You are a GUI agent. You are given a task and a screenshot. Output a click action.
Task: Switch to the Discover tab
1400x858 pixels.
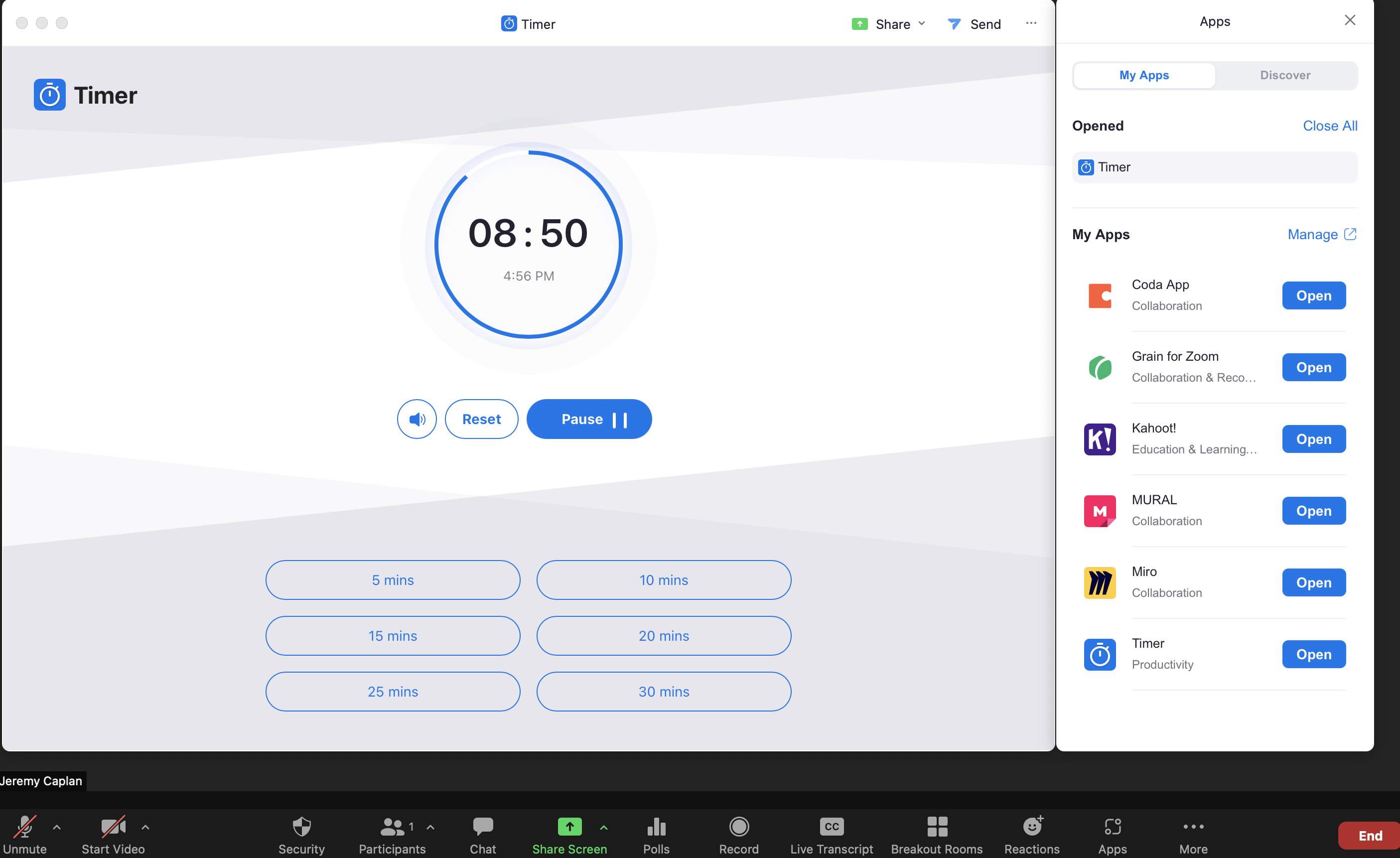coord(1284,75)
